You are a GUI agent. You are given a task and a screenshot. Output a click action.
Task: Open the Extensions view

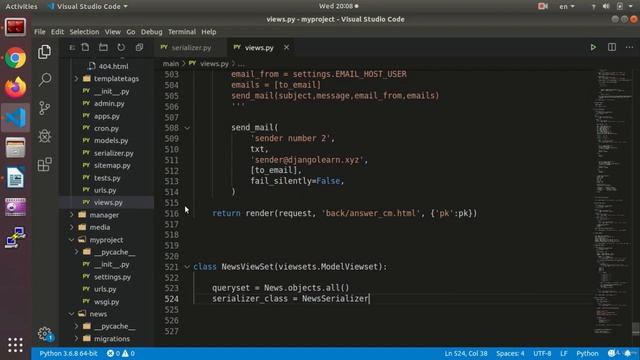point(44,164)
